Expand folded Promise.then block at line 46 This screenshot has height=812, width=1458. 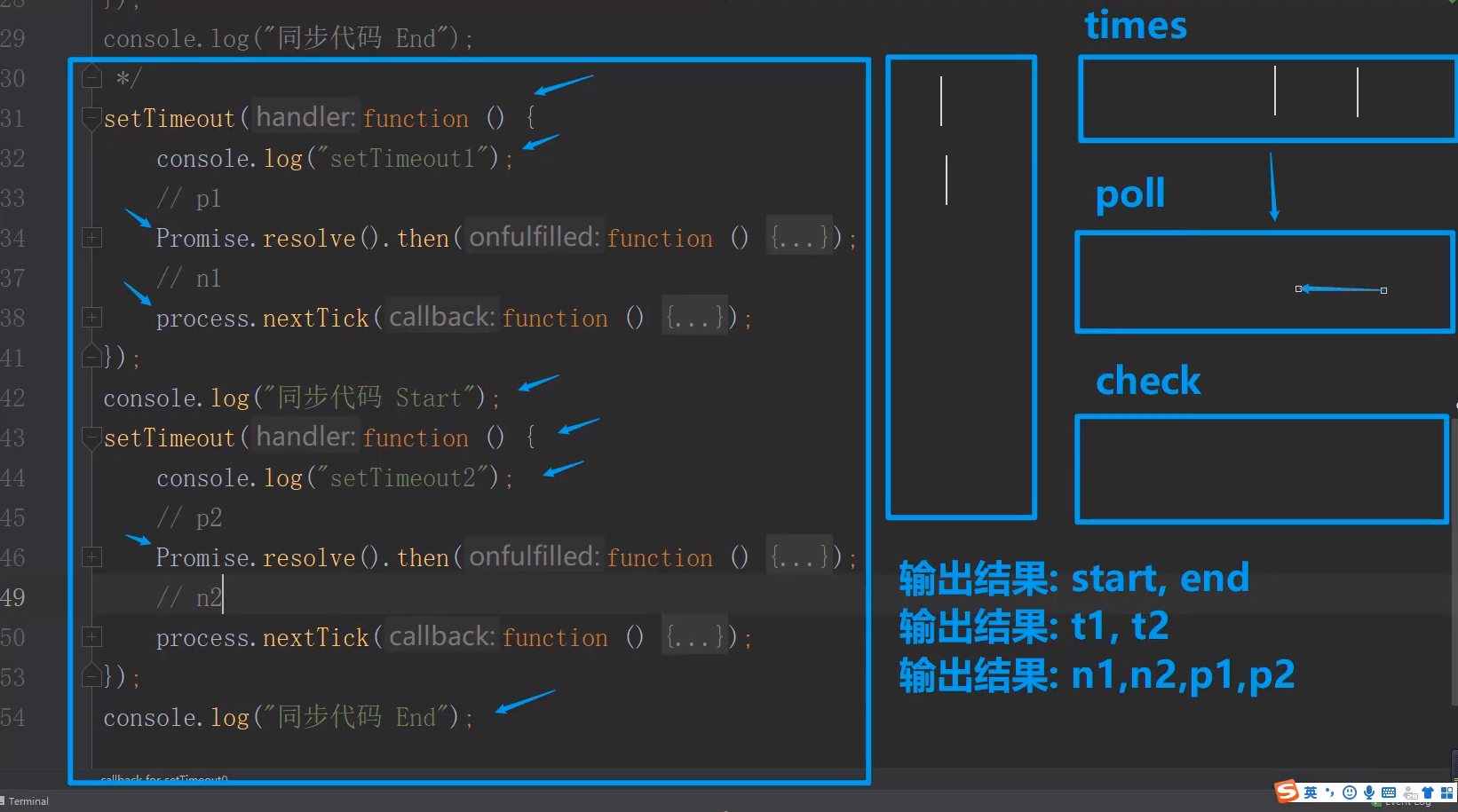pyautogui.click(x=91, y=557)
